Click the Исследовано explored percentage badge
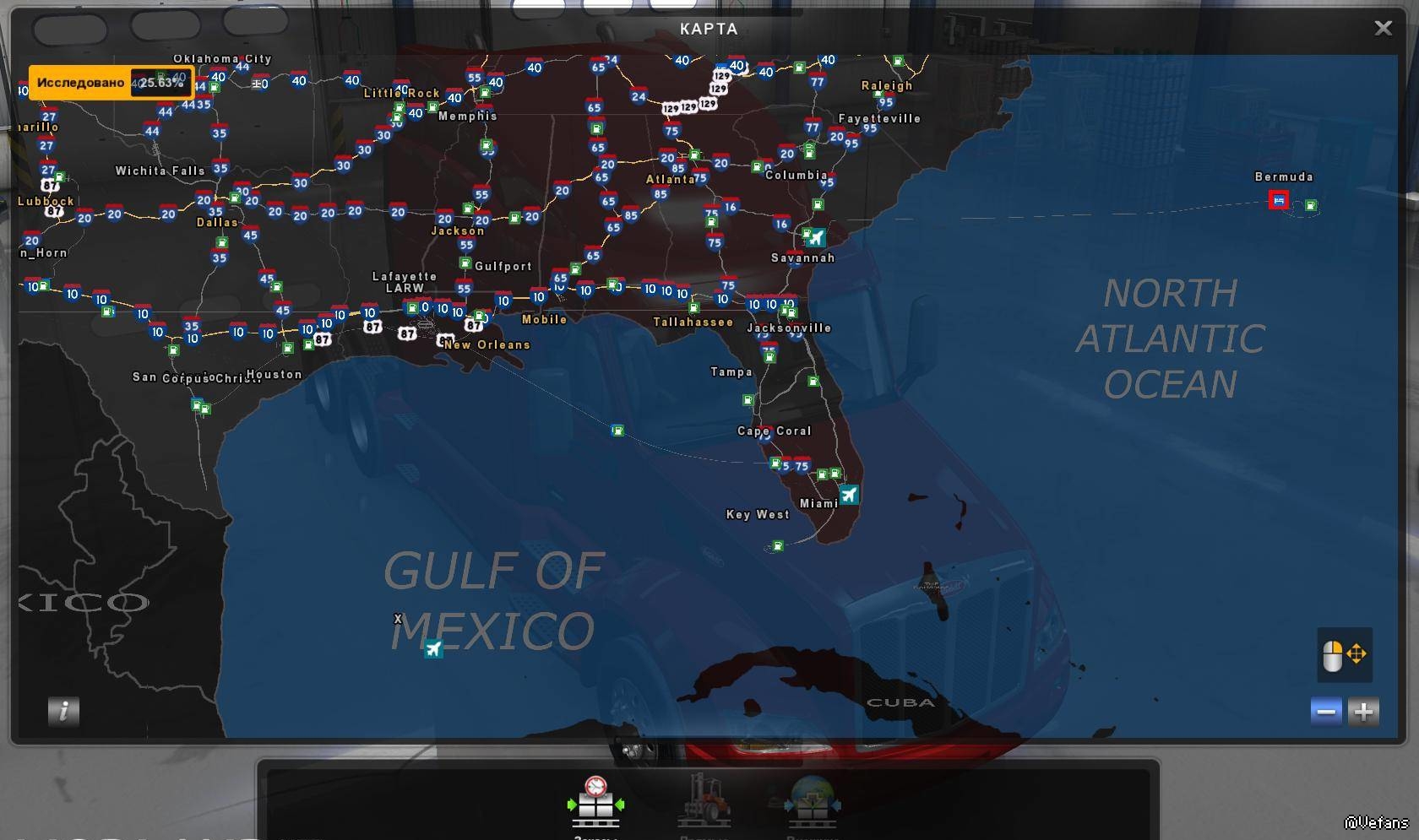Screen dimensions: 1419x840 (111, 83)
